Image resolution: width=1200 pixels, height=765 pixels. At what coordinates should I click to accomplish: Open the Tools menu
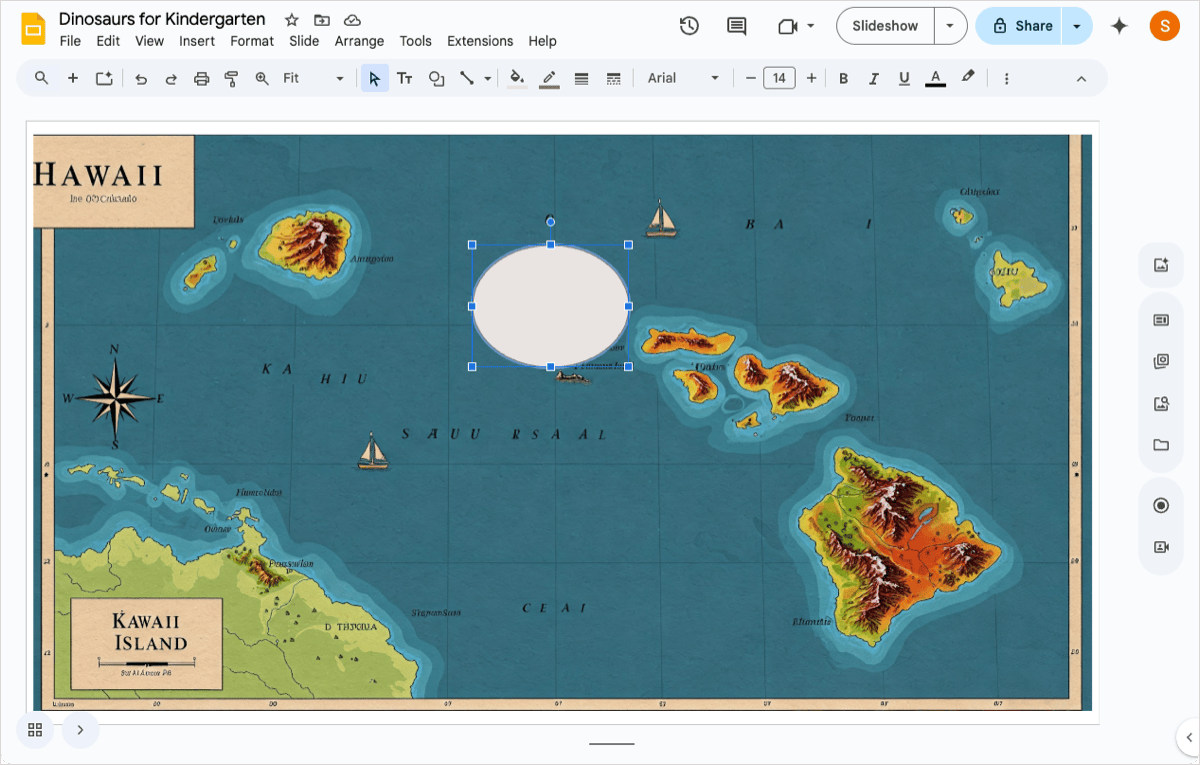(415, 41)
